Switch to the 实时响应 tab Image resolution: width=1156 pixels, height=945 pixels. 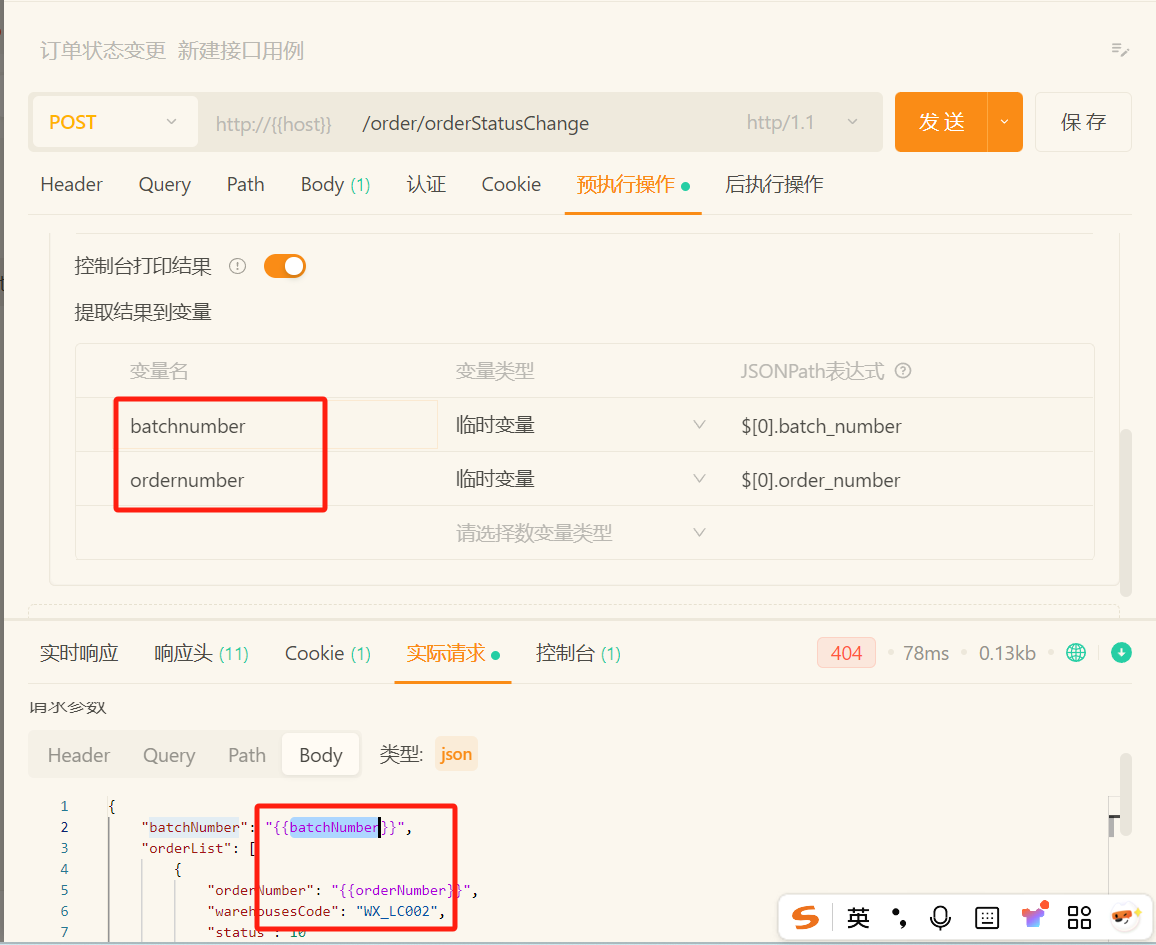pyautogui.click(x=79, y=653)
